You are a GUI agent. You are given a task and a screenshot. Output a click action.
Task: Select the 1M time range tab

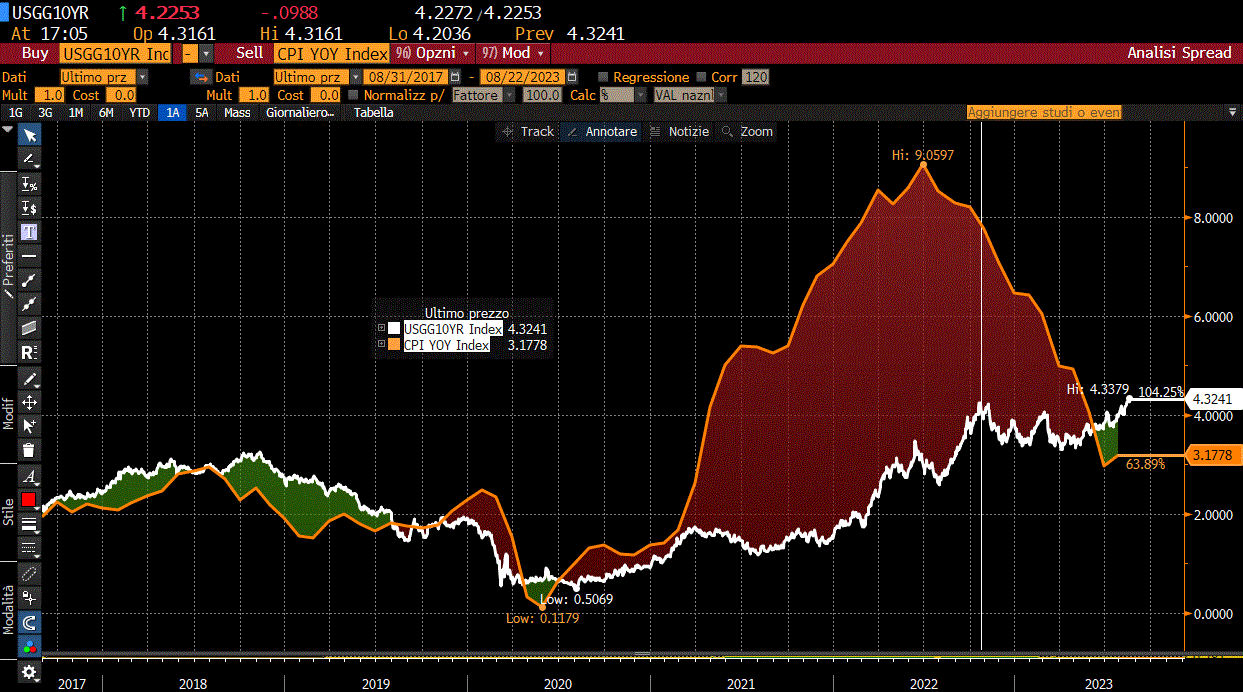76,113
